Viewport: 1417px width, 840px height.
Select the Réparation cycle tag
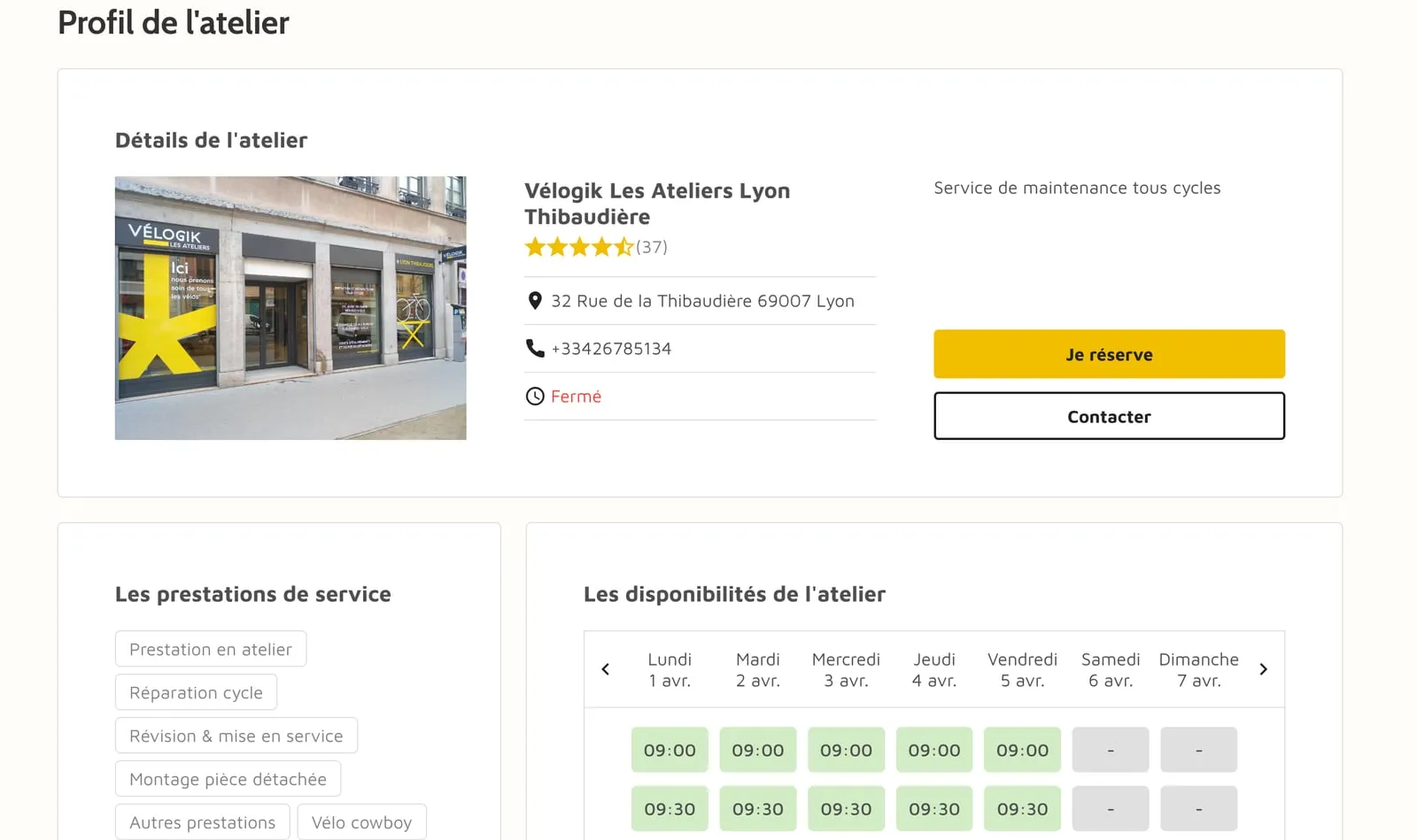point(196,692)
